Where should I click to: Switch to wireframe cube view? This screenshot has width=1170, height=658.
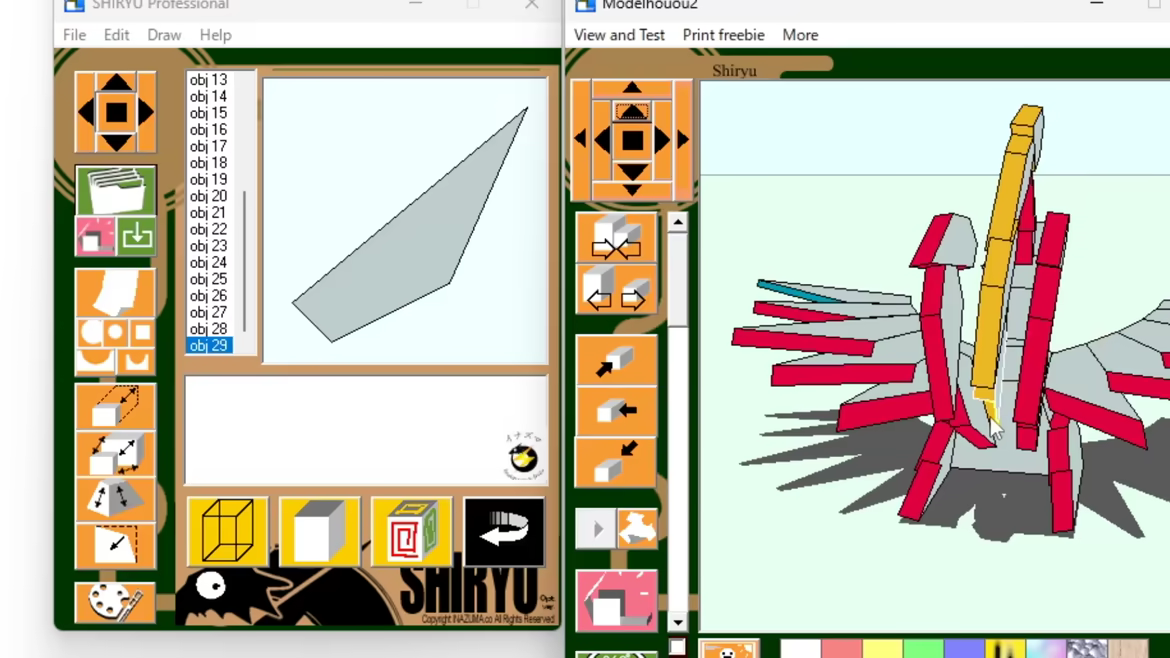coord(227,531)
